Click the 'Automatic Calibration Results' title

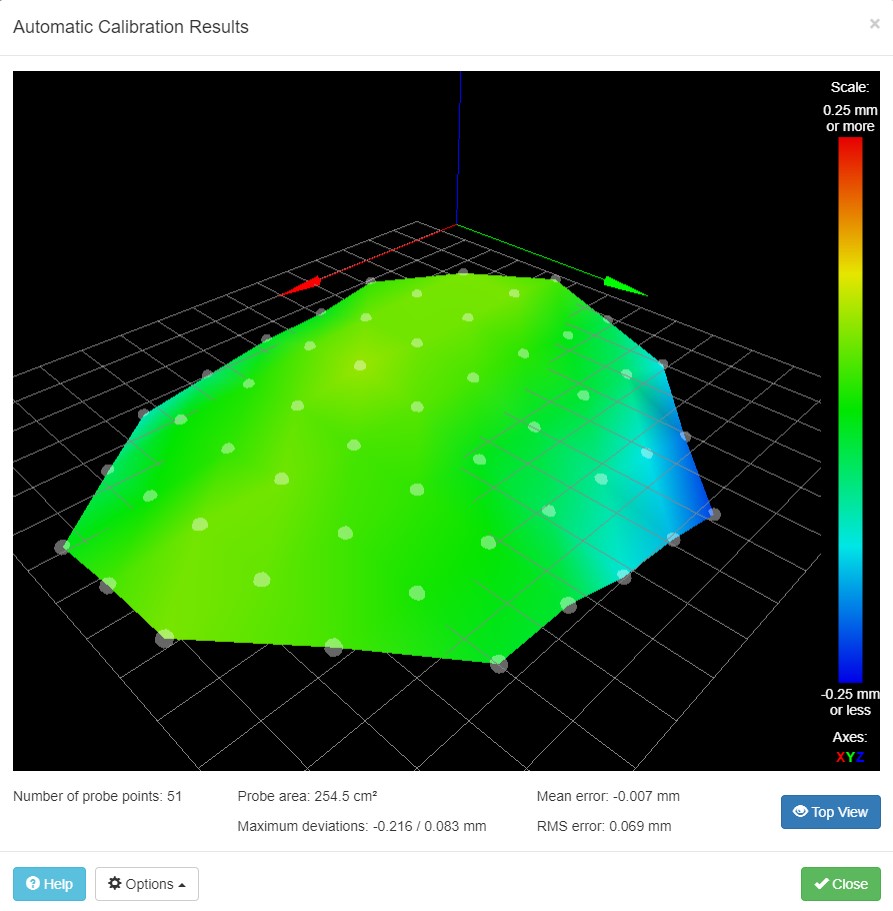point(131,27)
